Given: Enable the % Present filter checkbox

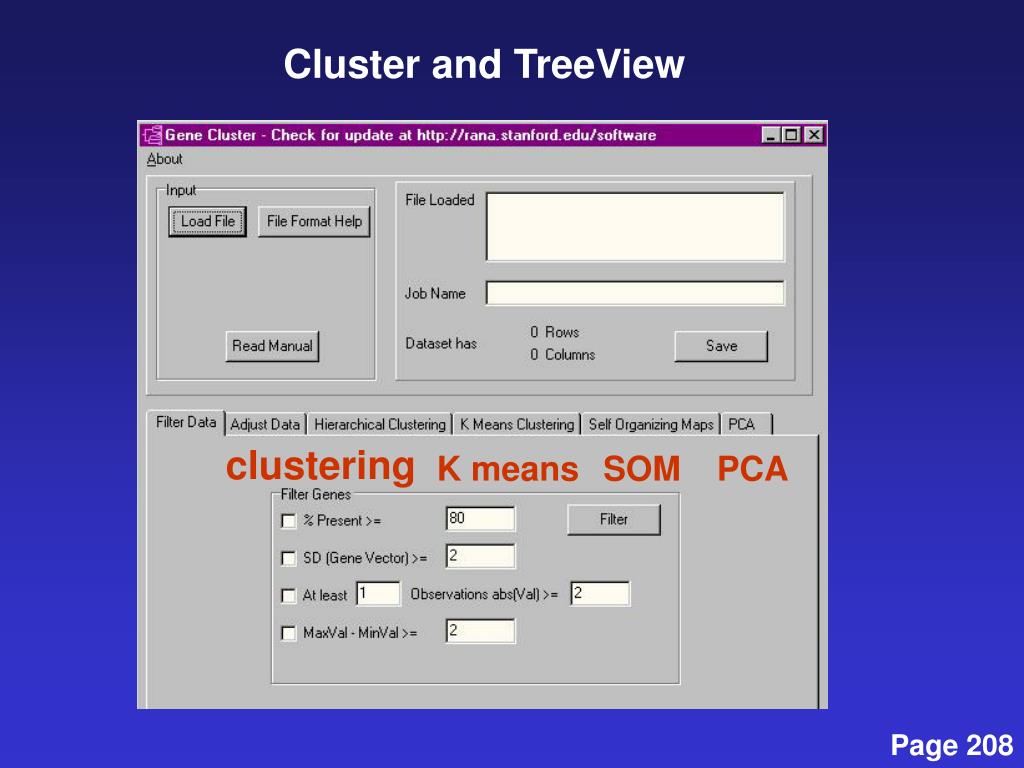Looking at the screenshot, I should 288,521.
